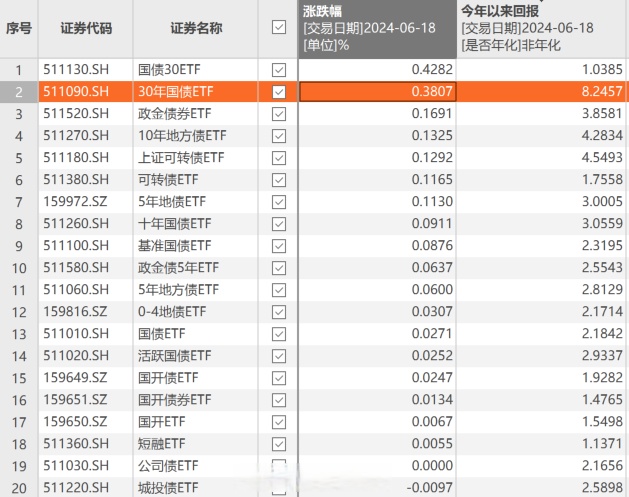Select the 政金债5年ETF name cell
The image size is (629, 497).
tap(196, 268)
